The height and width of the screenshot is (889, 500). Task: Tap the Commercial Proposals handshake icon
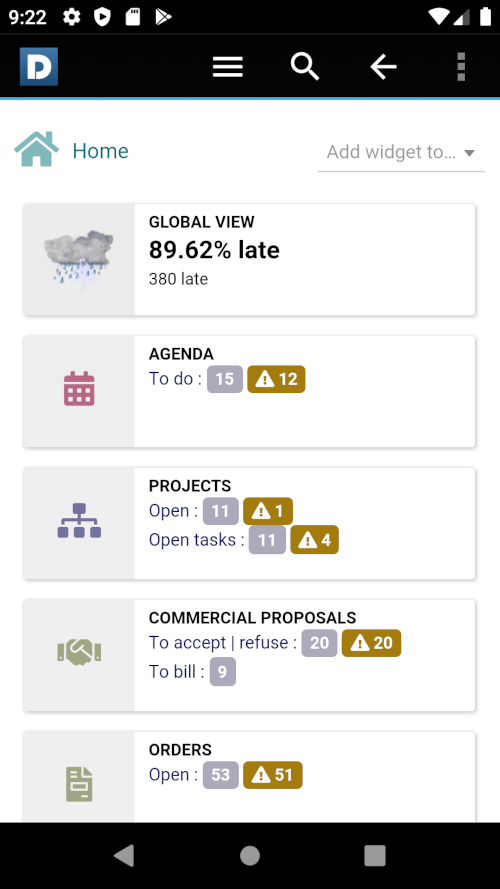[79, 653]
